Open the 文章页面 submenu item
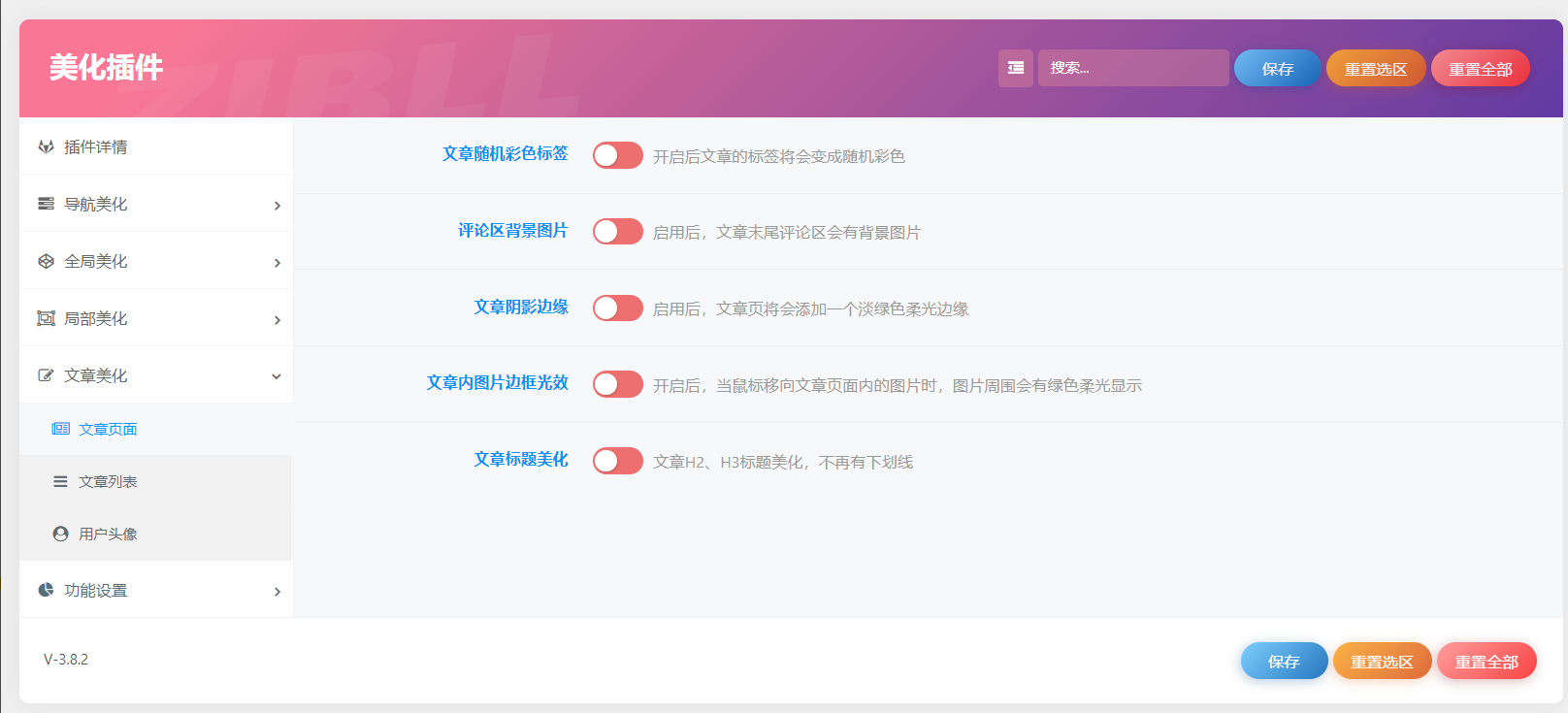This screenshot has height=713, width=1568. [108, 429]
